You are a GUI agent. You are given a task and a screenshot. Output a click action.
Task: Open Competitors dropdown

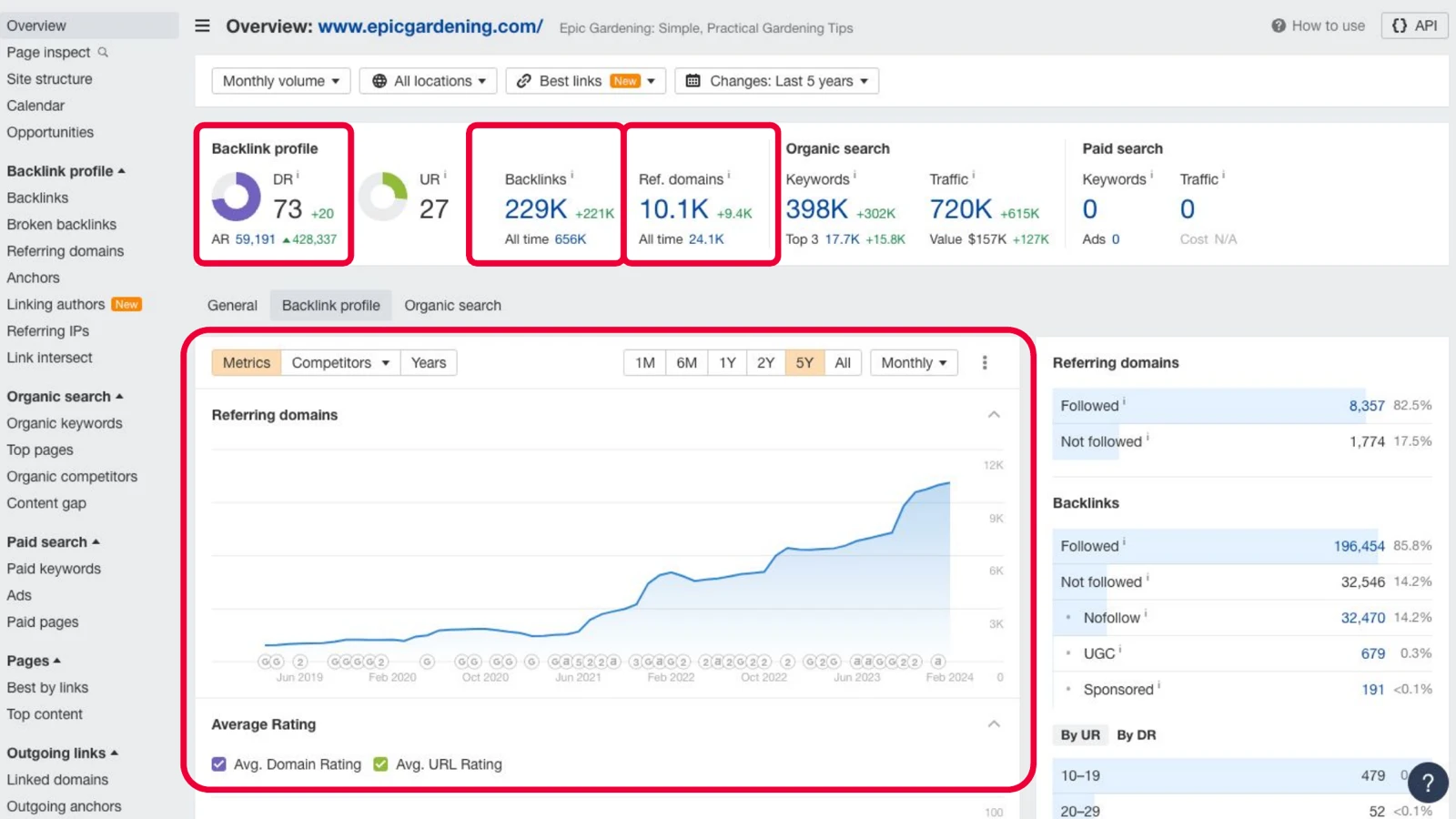click(x=340, y=362)
